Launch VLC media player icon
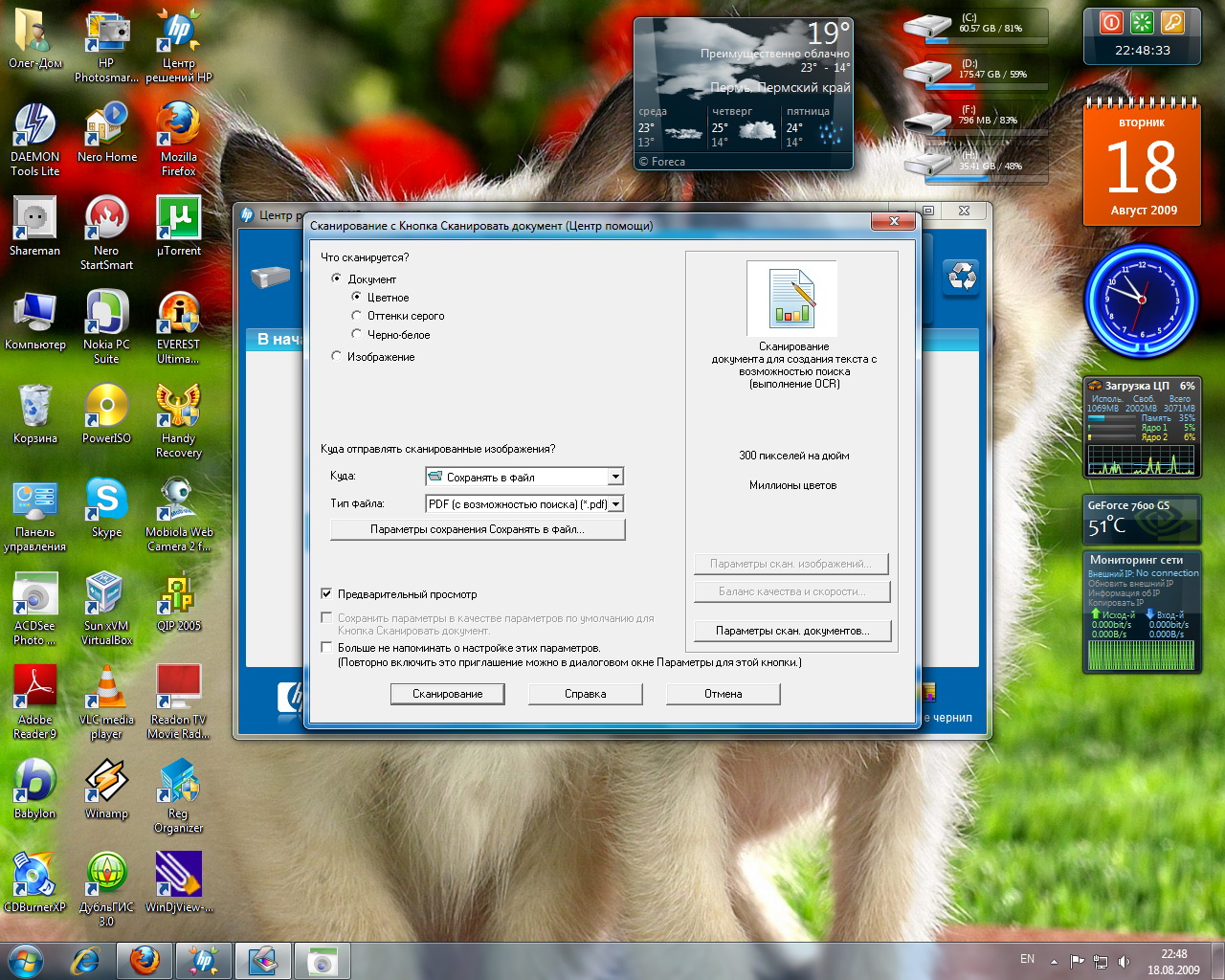Viewport: 1225px width, 980px height. pos(106,703)
